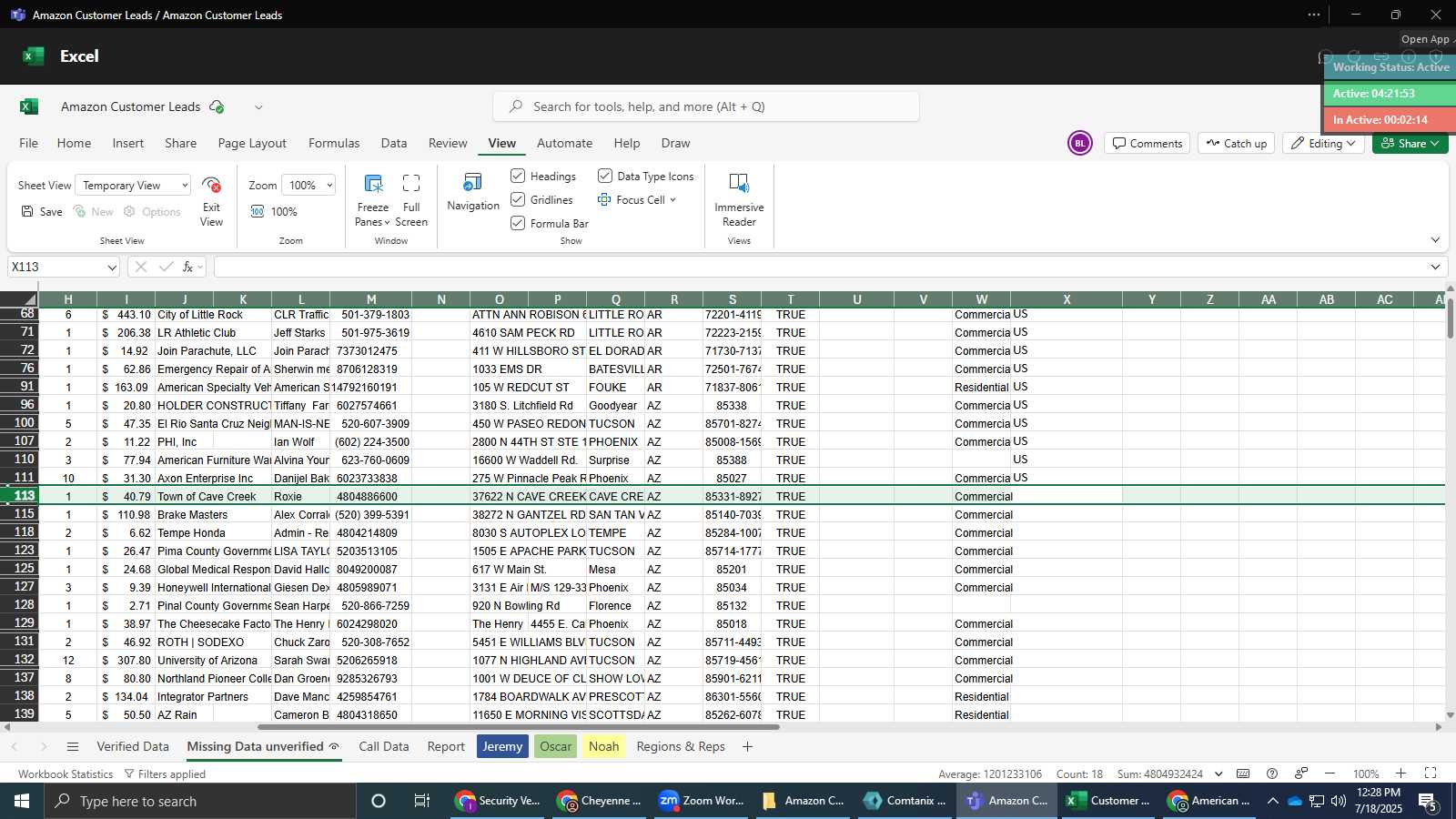
Task: Click the vertical scrollbar thumb
Action: point(1450,318)
